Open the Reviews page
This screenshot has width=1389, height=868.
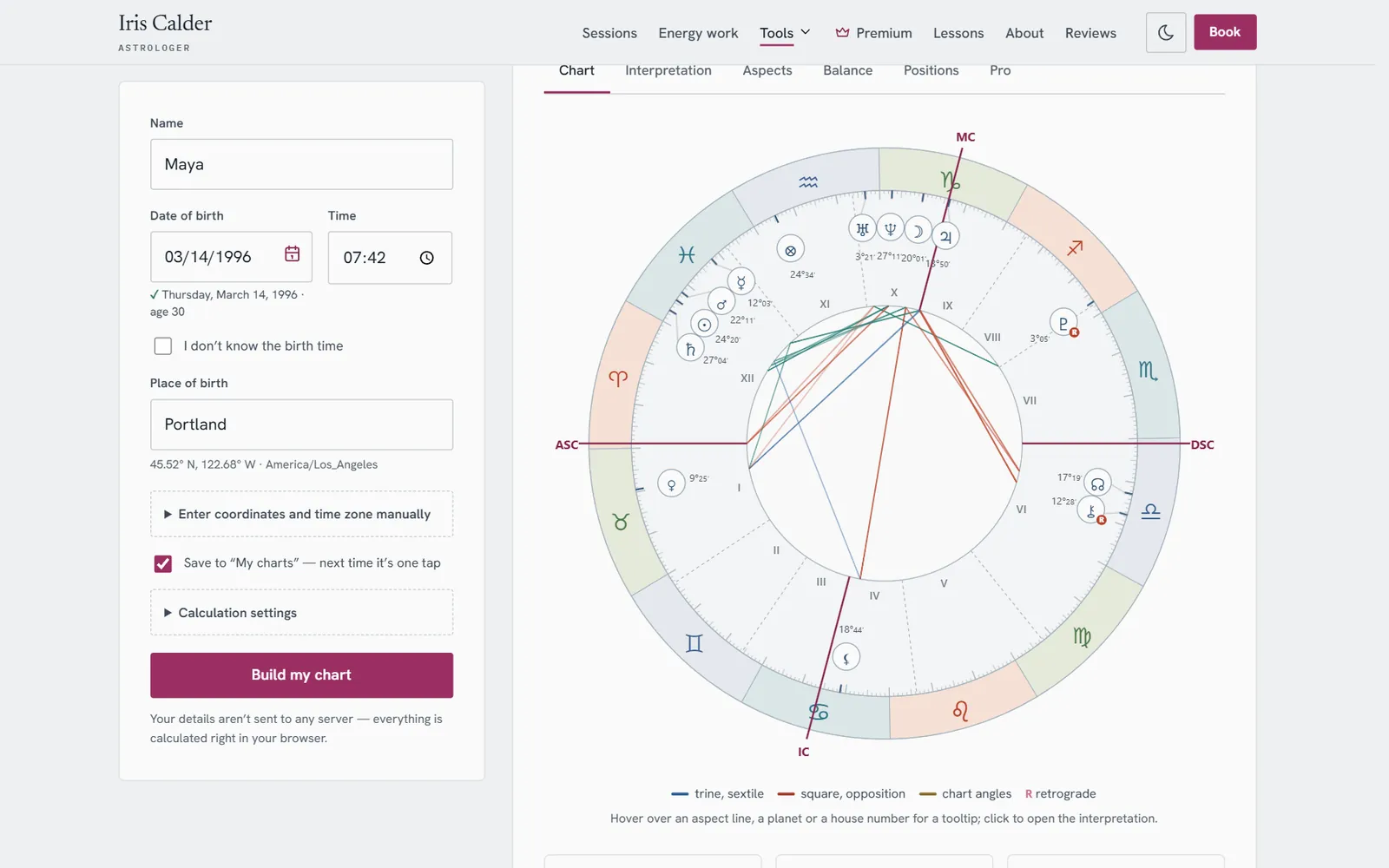coord(1090,33)
